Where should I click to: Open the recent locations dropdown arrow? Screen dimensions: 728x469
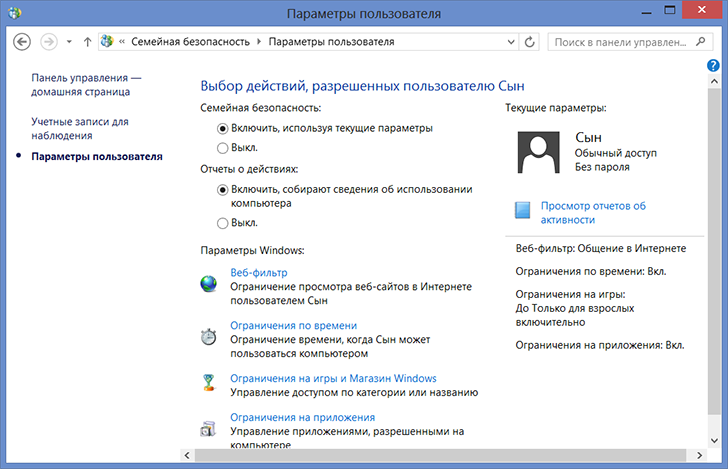[69, 42]
